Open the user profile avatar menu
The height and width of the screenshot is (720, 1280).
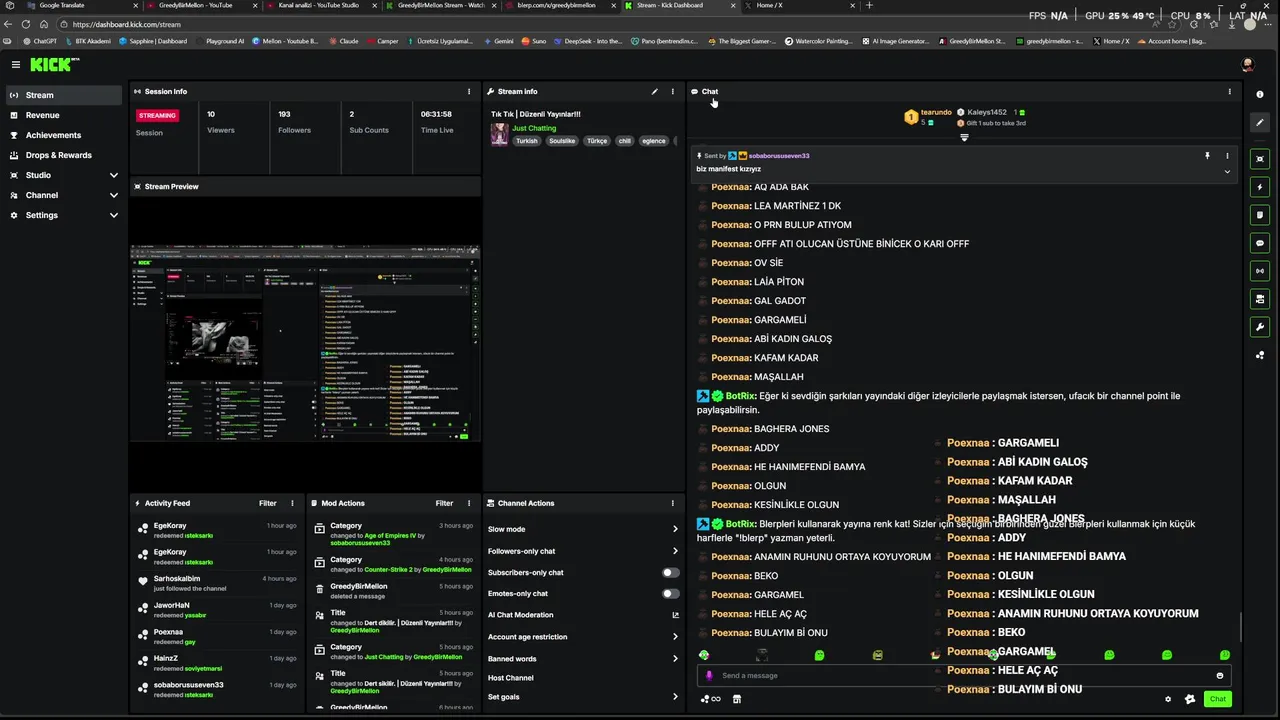pos(1247,64)
